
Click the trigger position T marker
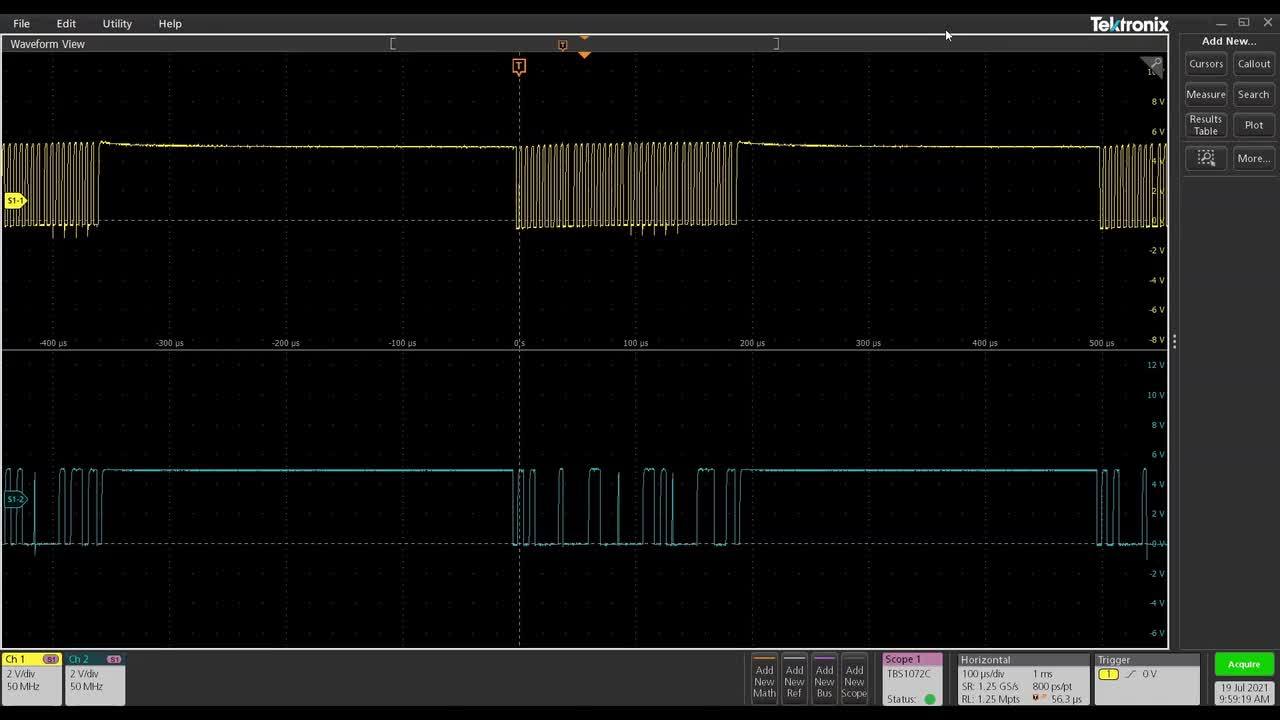[519, 66]
